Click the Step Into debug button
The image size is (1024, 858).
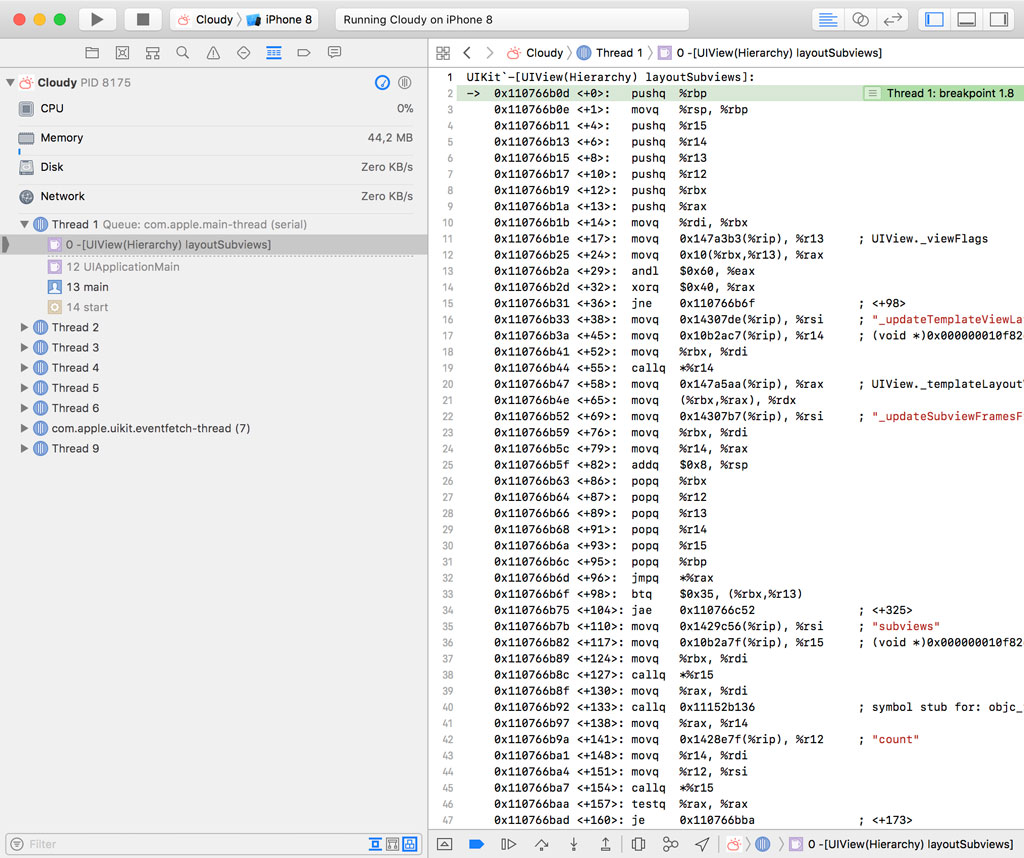coord(574,844)
